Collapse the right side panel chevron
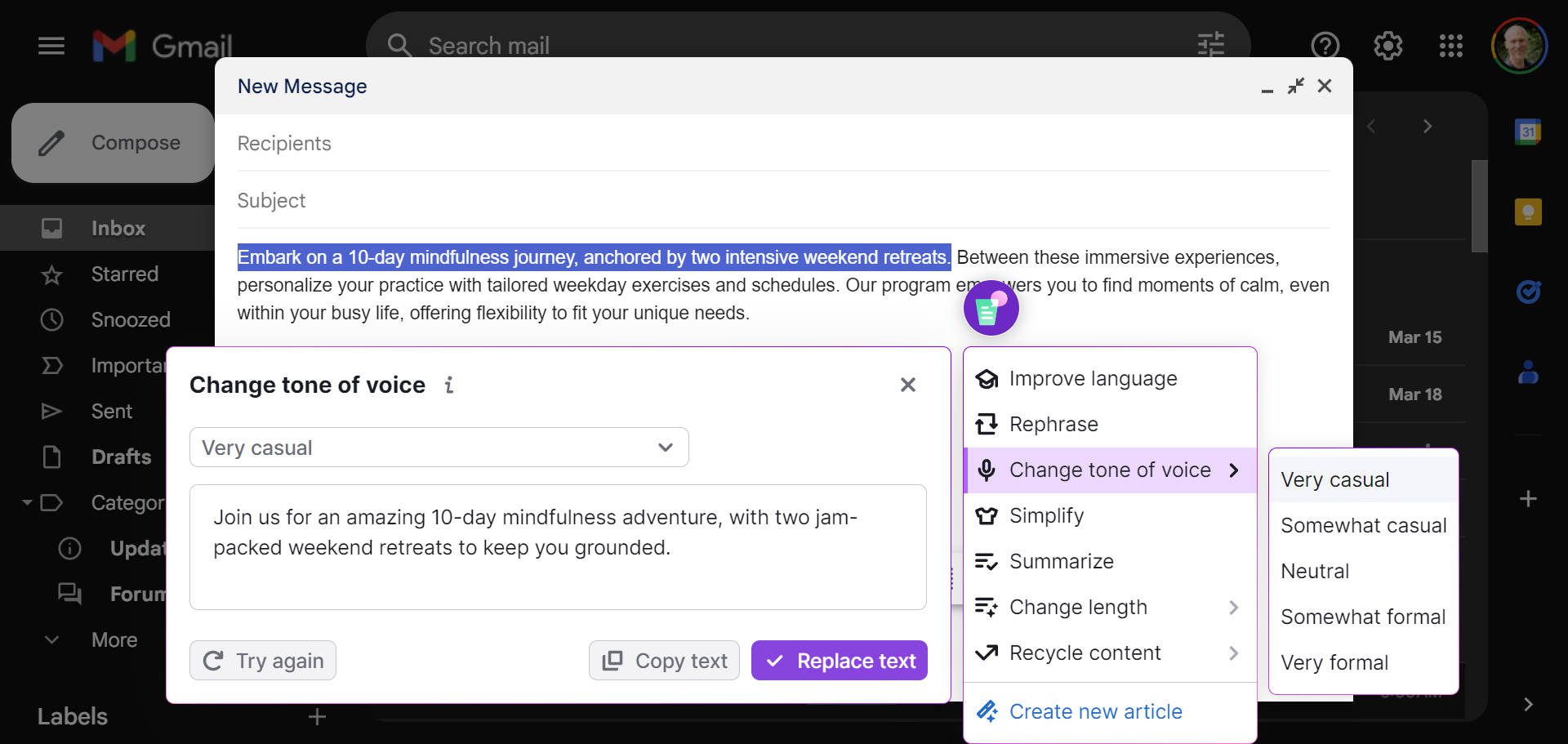This screenshot has width=1568, height=744. [x=1529, y=703]
